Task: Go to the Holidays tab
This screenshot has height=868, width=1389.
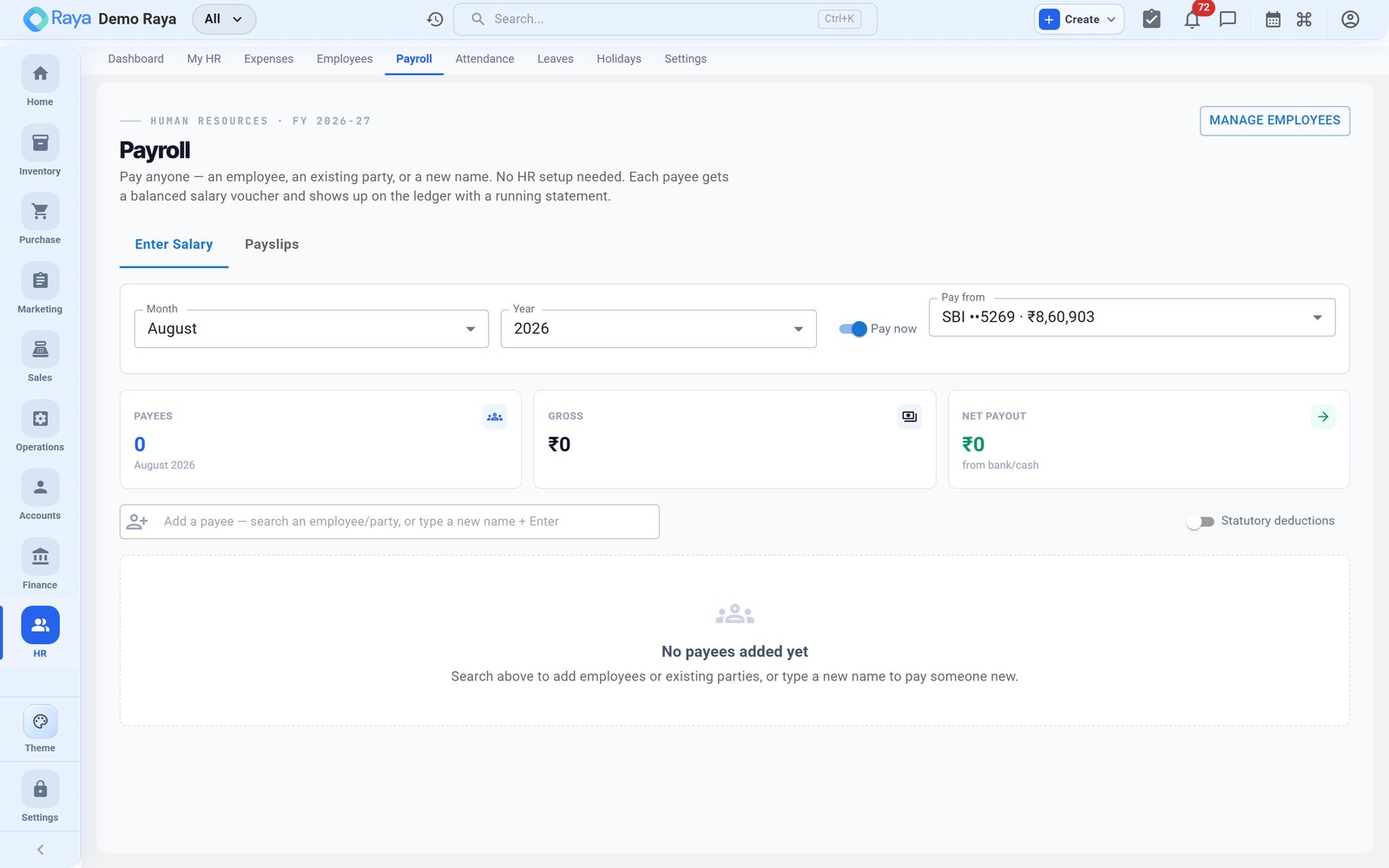Action: coord(619,59)
